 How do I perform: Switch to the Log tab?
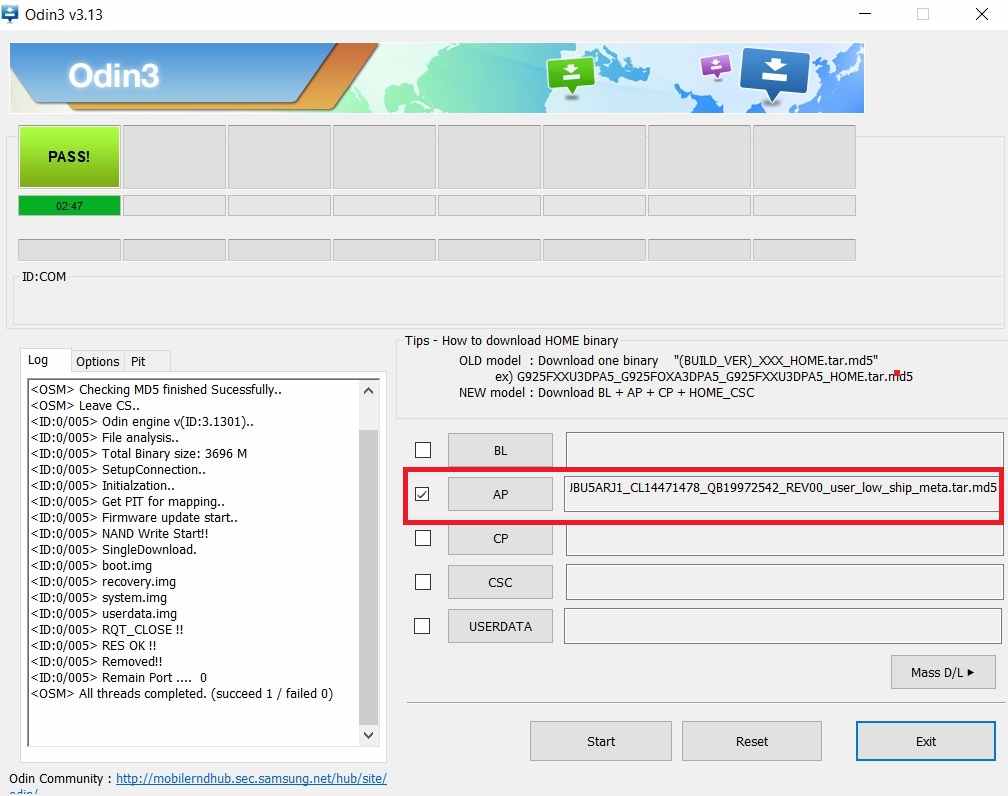[38, 360]
